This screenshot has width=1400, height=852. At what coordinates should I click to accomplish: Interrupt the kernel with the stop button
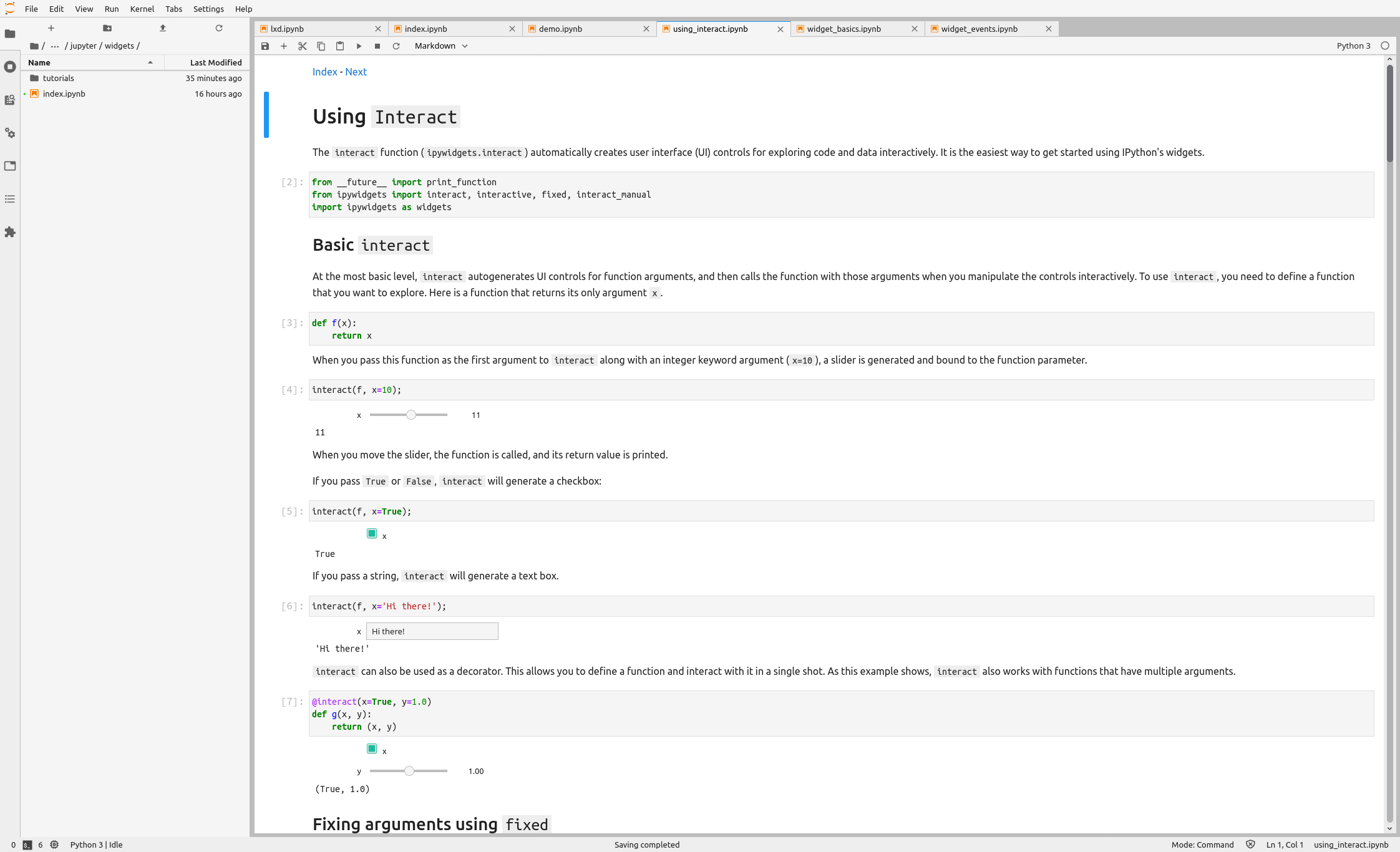377,46
